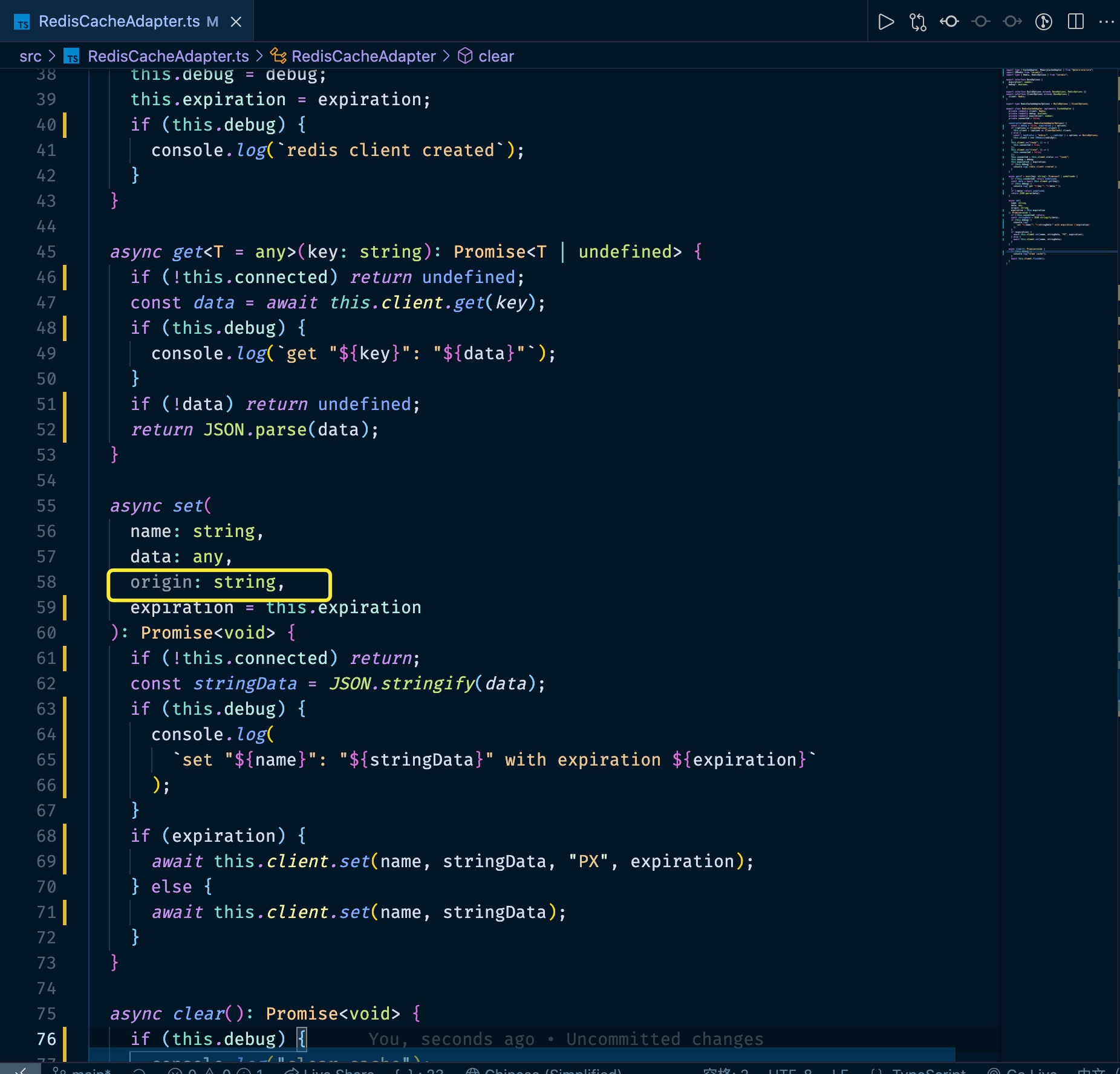Open the change marker beside line 59
This screenshot has height=1074, width=1120.
[x=65, y=607]
